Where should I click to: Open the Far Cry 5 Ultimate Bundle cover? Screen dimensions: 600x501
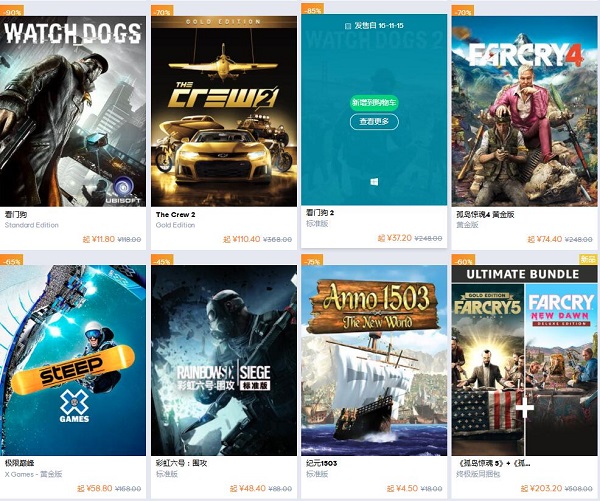(x=524, y=360)
